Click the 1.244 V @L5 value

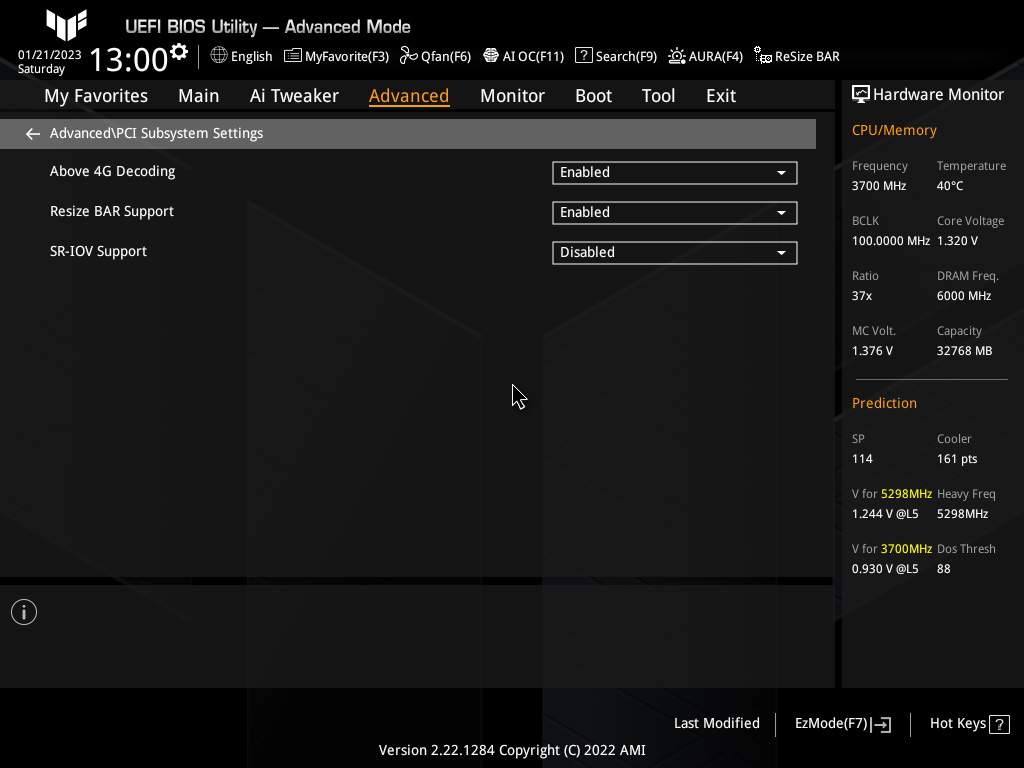pyautogui.click(x=885, y=514)
